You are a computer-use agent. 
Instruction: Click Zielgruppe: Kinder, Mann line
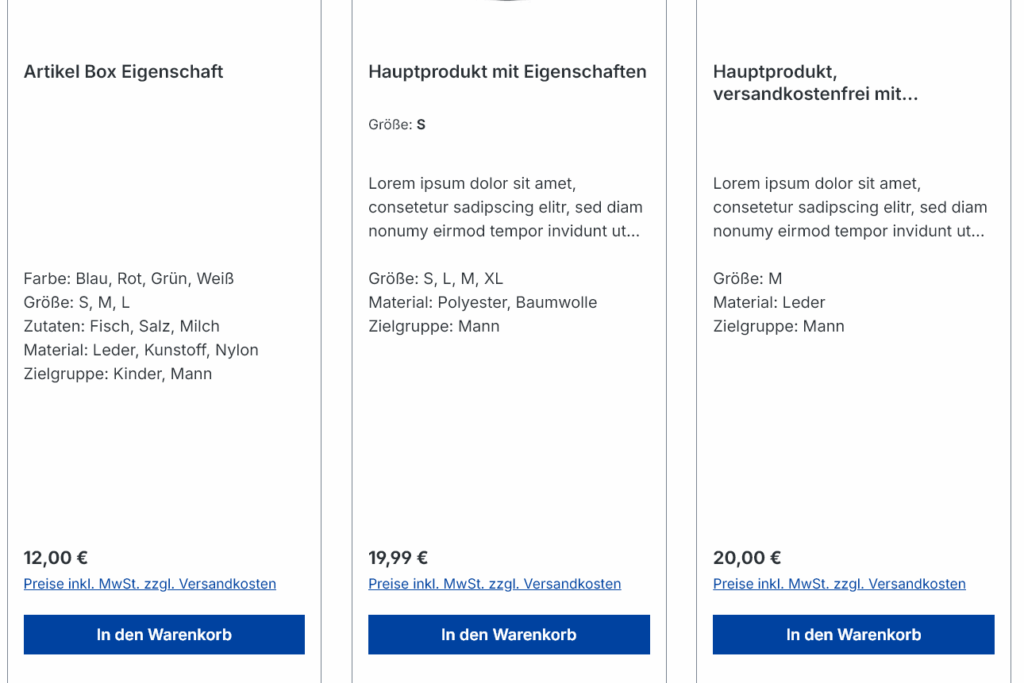coord(118,373)
